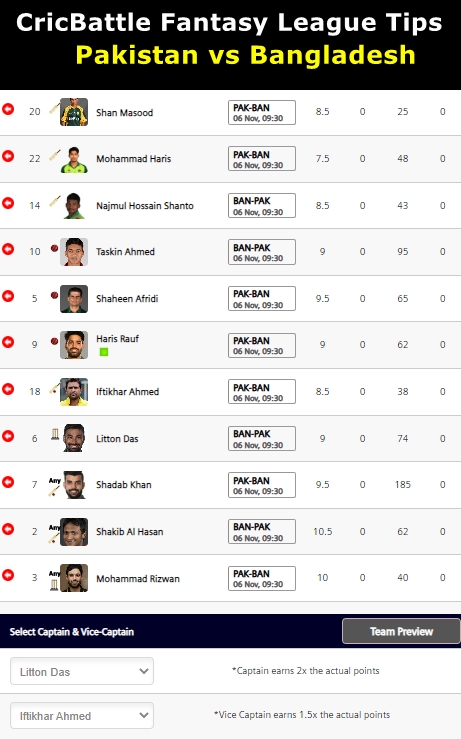461x739 pixels.
Task: Click BAN-PAK match box in Shakib Al Hasan row
Action: 262,532
